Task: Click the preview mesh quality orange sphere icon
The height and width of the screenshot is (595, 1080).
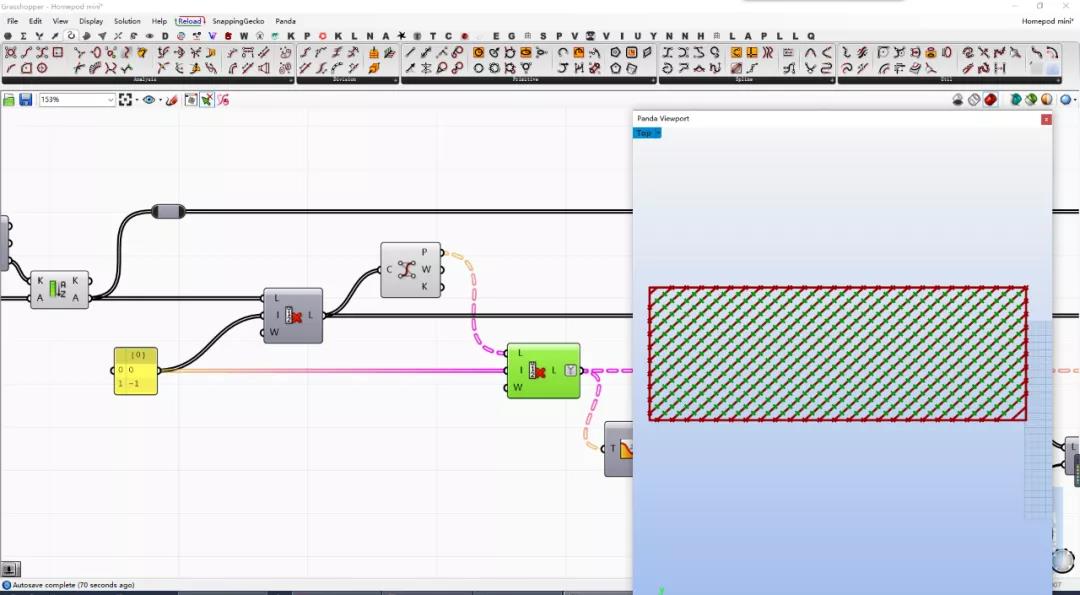Action: (1046, 100)
